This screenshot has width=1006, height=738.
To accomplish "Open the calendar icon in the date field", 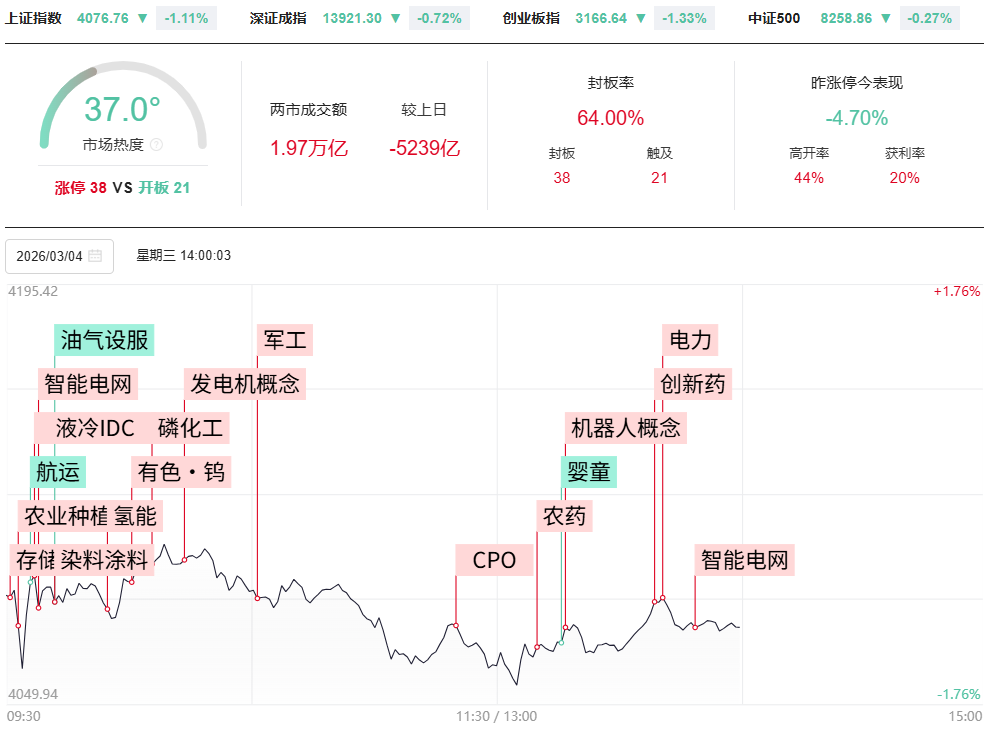I will [x=95, y=256].
